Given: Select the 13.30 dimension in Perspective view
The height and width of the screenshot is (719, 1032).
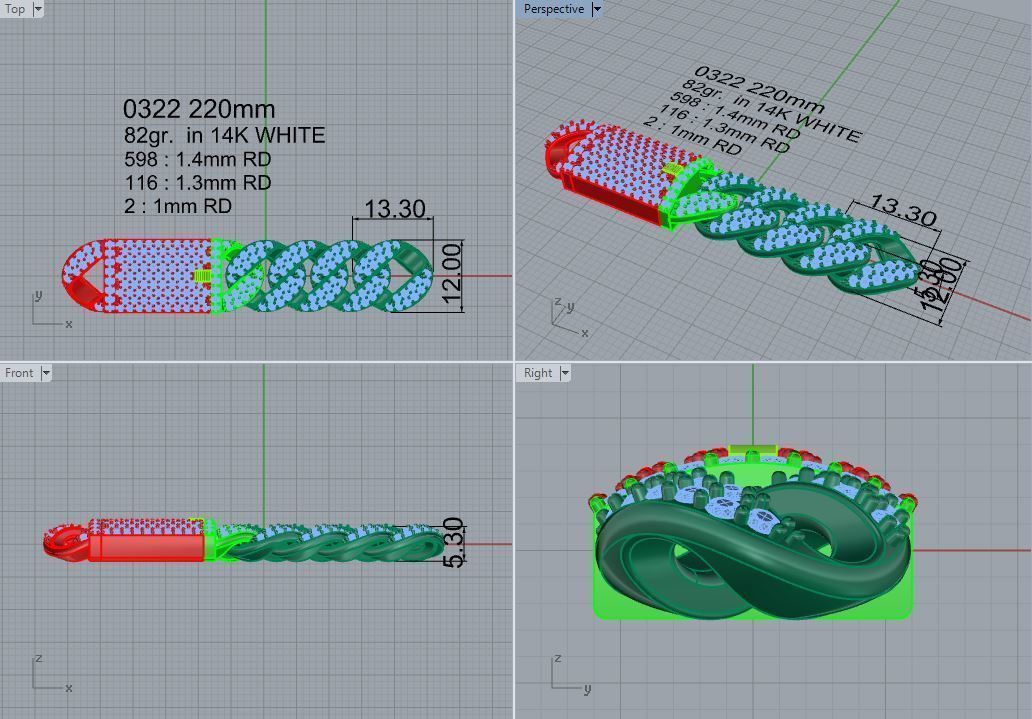Looking at the screenshot, I should point(902,209).
